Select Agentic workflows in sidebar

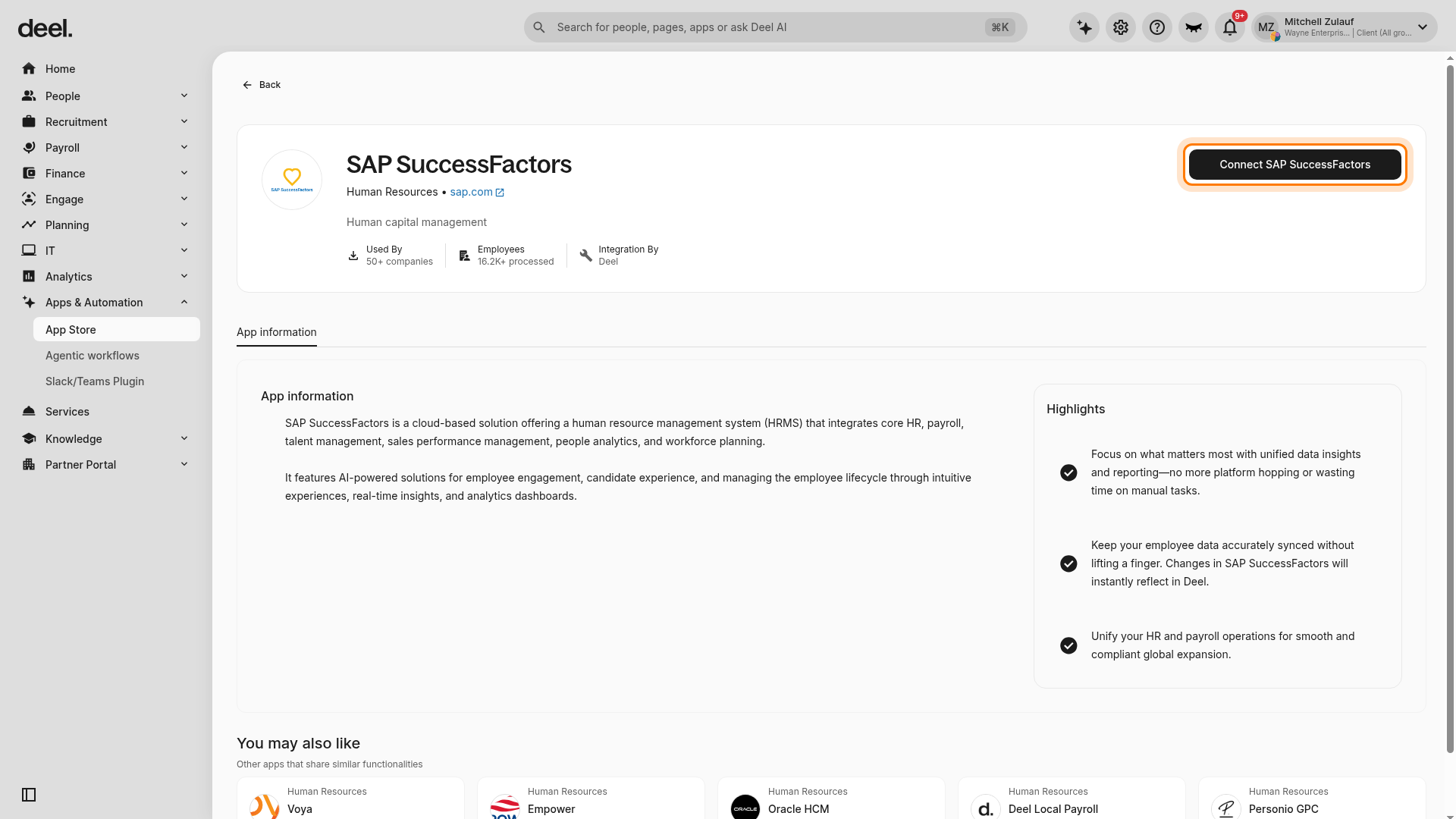pyautogui.click(x=93, y=356)
